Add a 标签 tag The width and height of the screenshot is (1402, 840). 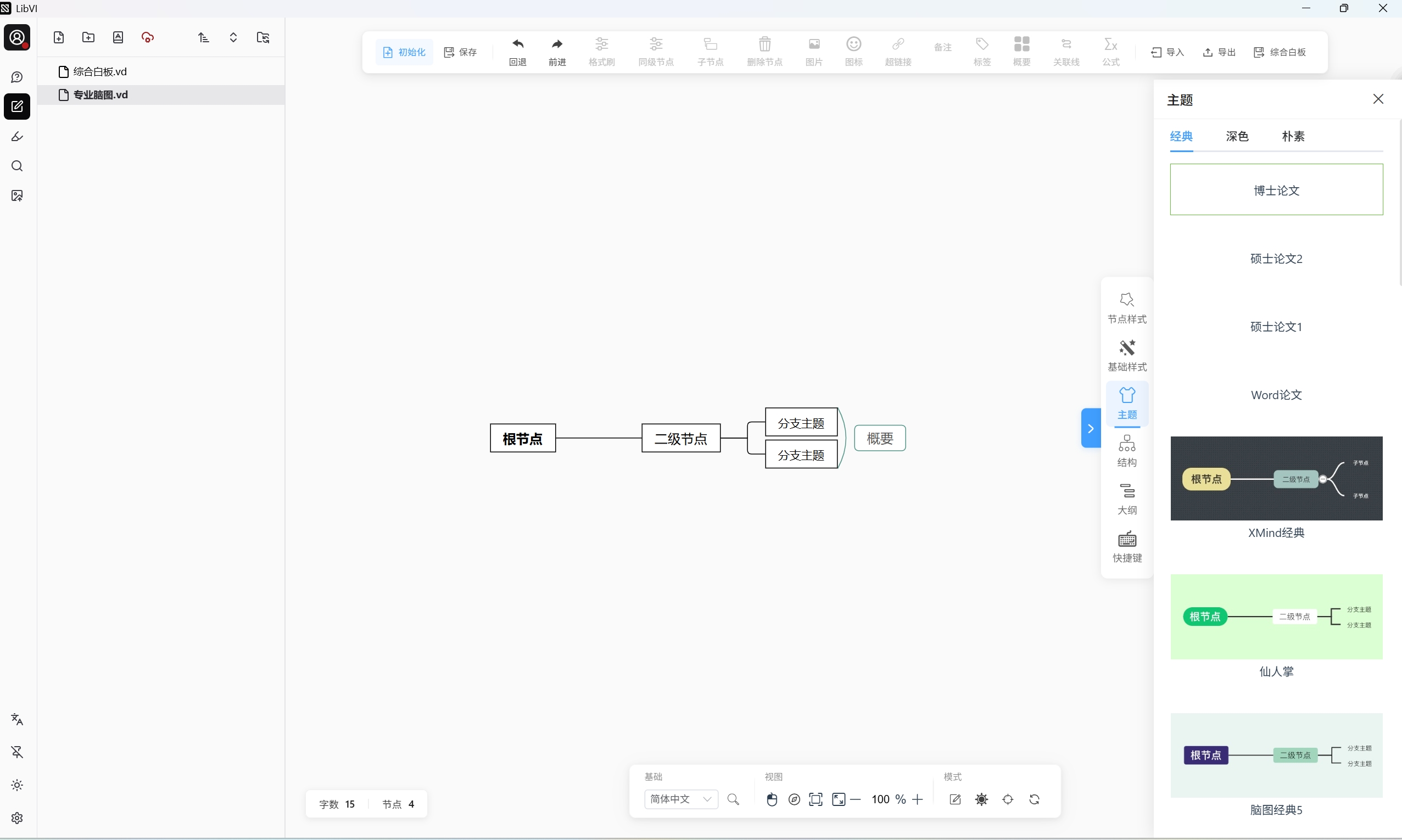tap(982, 52)
